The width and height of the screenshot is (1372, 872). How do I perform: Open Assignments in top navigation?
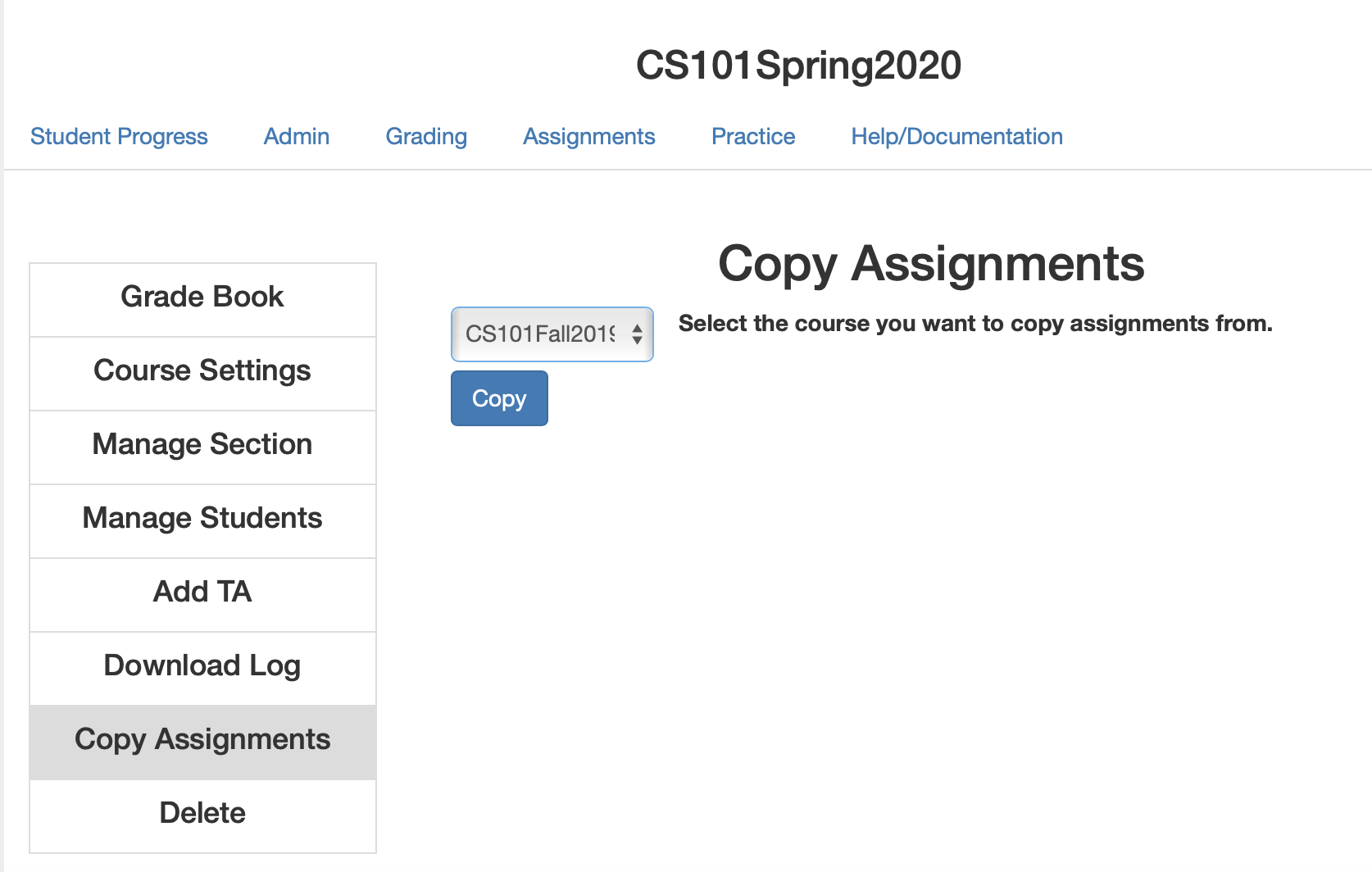[x=589, y=136]
